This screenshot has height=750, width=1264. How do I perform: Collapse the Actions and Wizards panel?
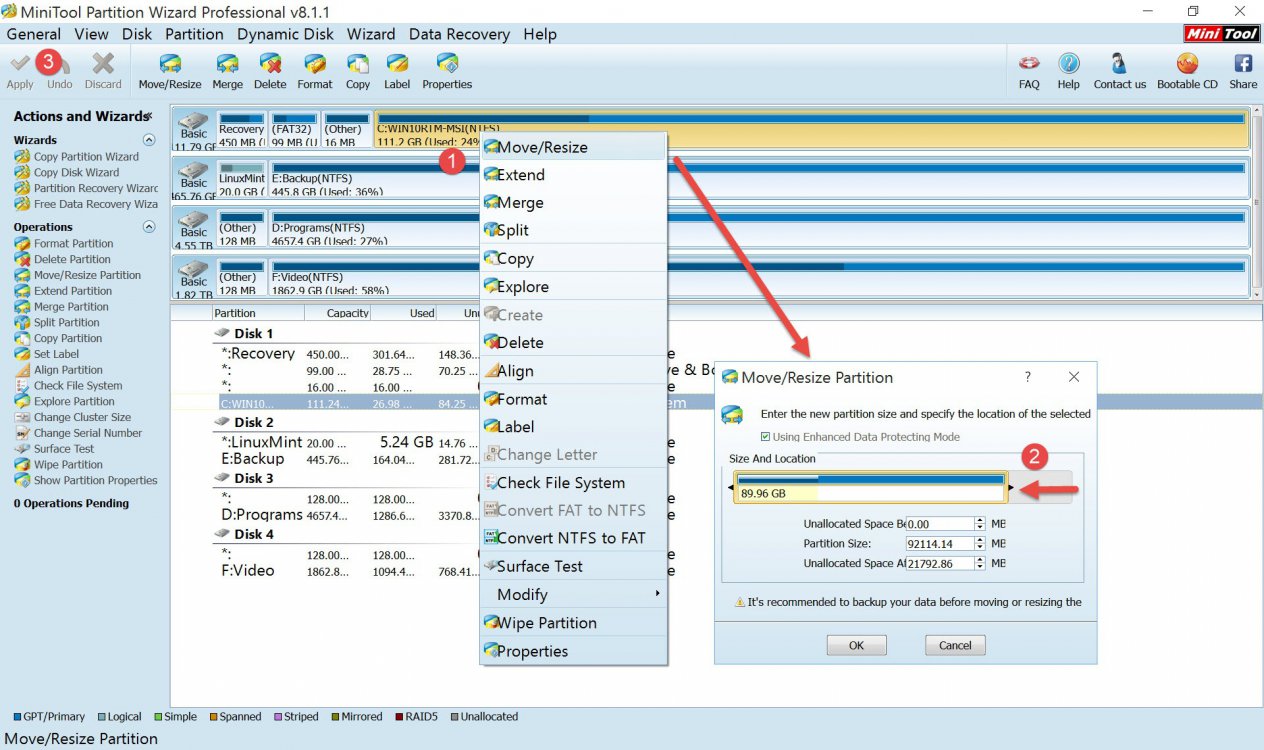pyautogui.click(x=149, y=116)
